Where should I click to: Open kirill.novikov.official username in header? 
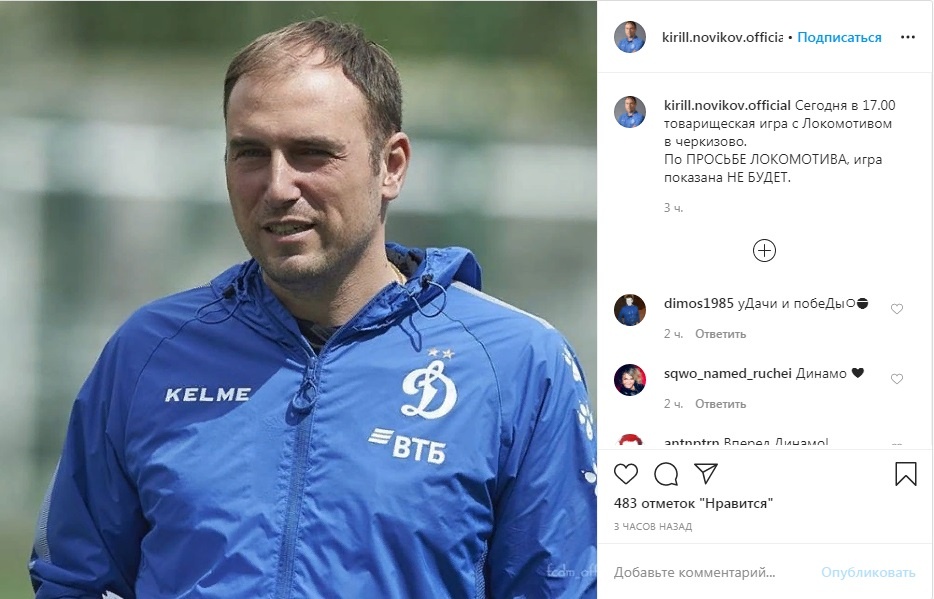point(722,37)
